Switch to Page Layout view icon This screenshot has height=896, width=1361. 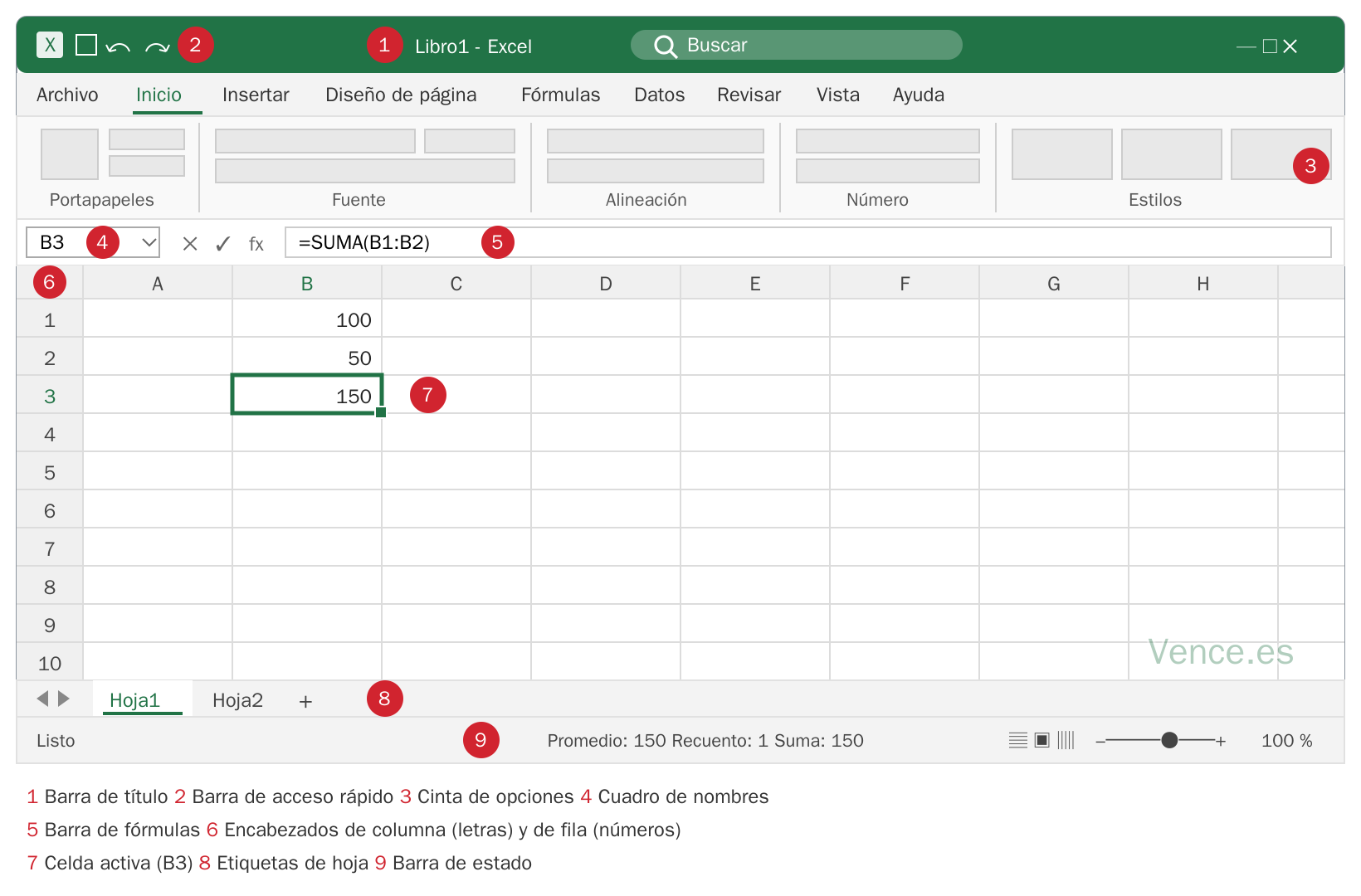(1042, 740)
